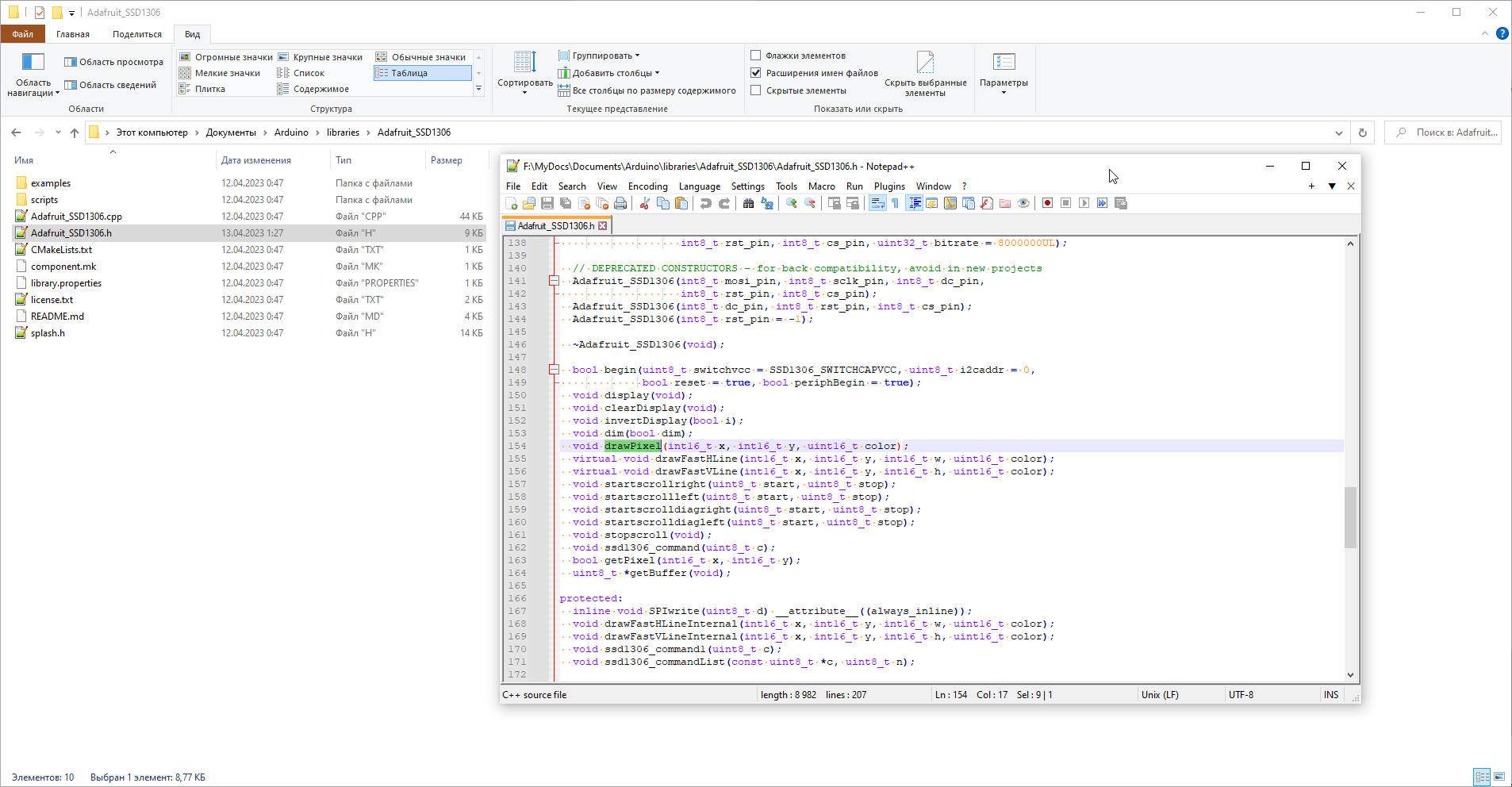The image size is (1512, 787).
Task: Undo the last edit in Notepad++
Action: coord(705,204)
